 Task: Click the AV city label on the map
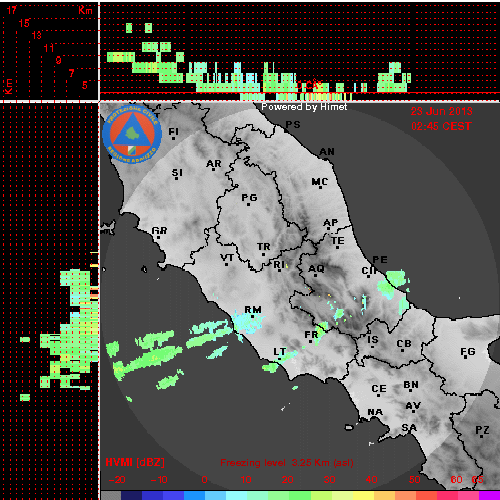(413, 406)
